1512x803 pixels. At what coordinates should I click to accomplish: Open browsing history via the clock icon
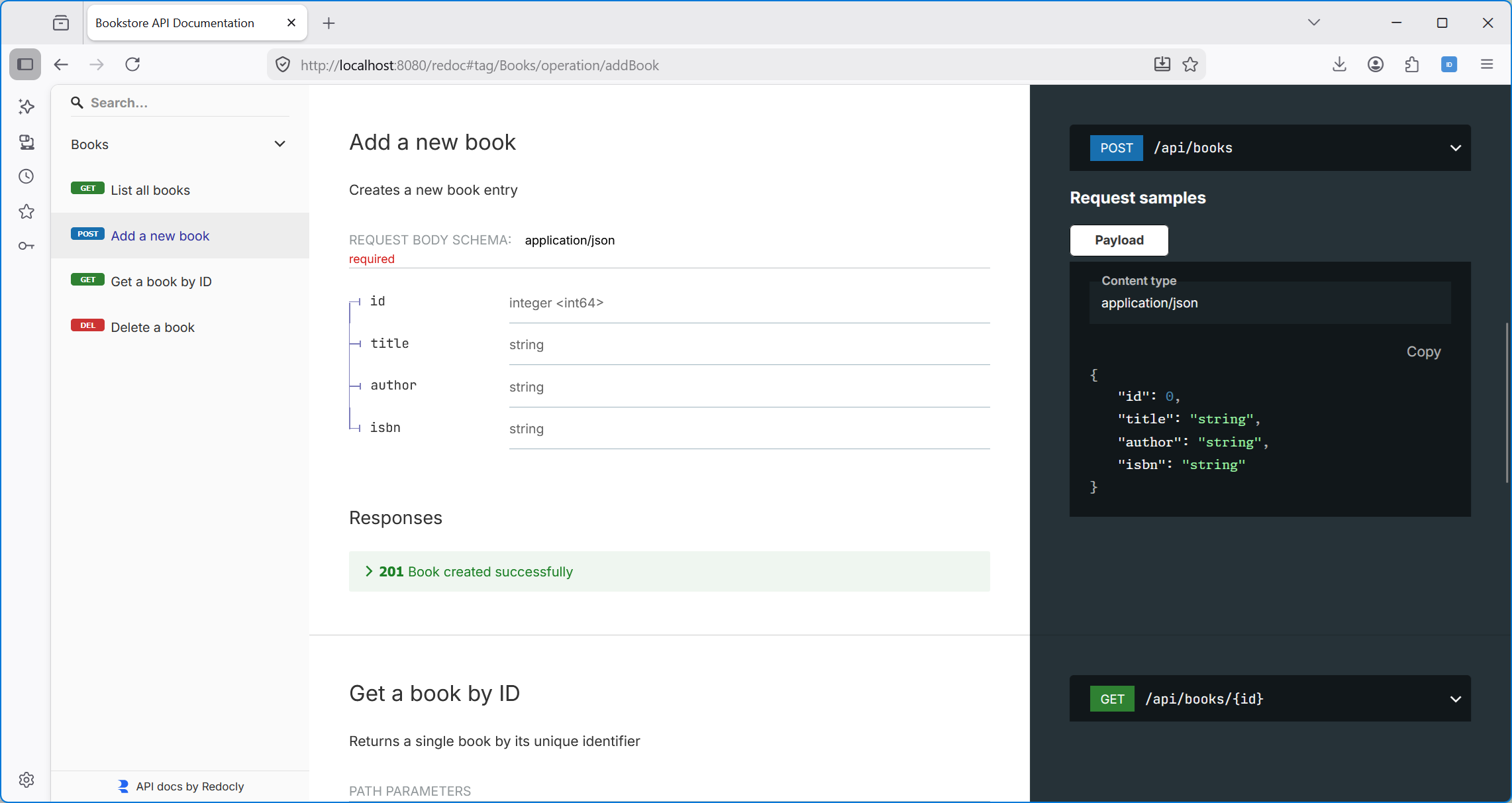coord(26,177)
